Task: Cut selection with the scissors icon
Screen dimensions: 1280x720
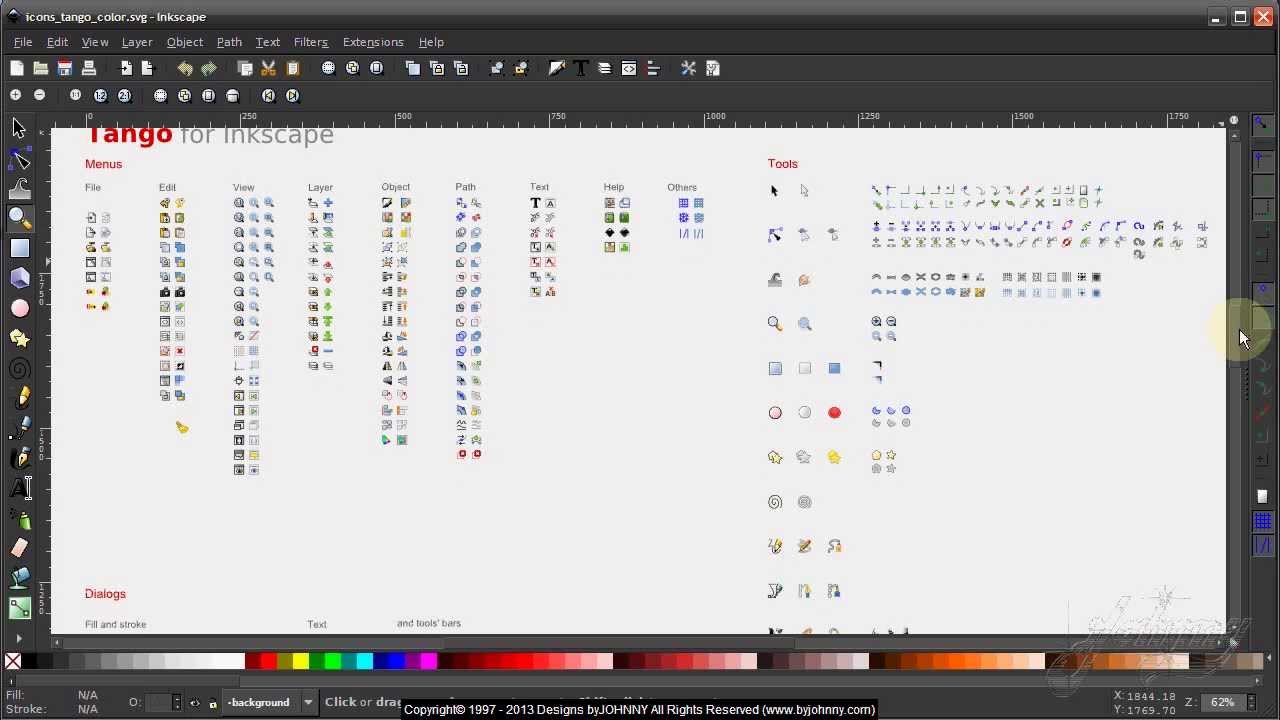Action: point(269,68)
